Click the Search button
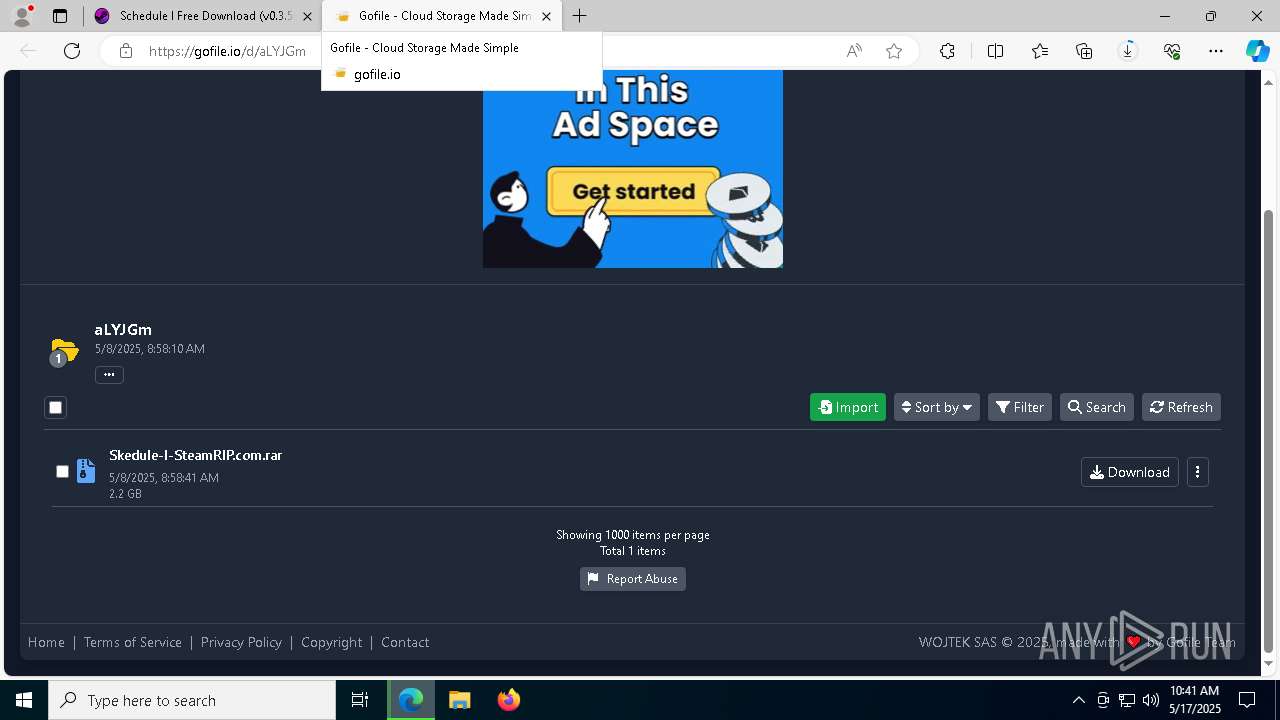 (1096, 407)
